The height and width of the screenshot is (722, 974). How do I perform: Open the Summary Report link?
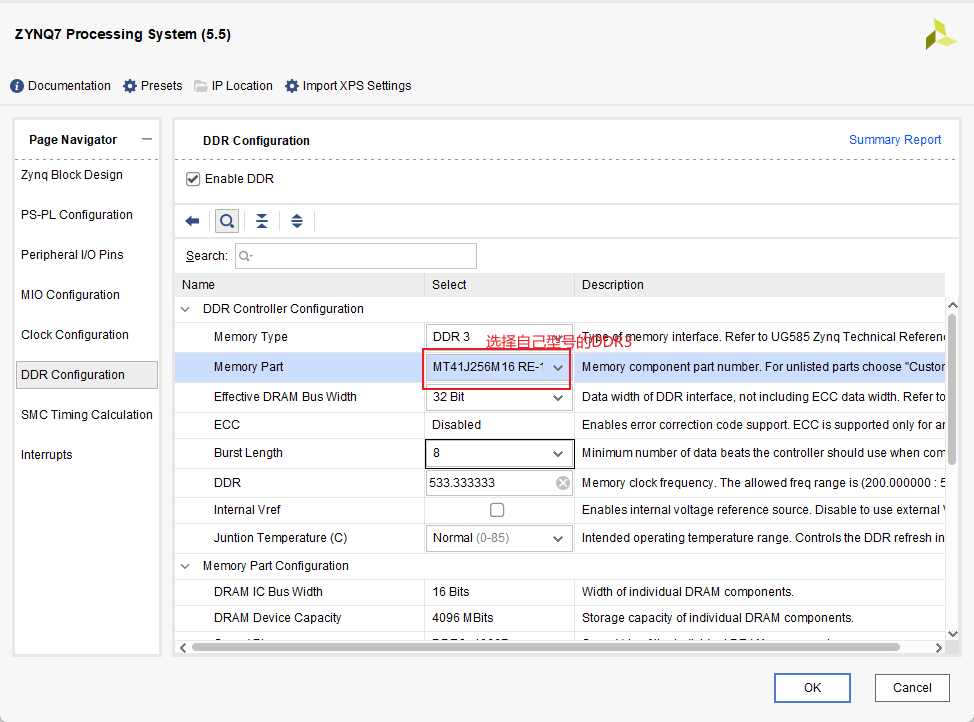[x=895, y=140]
